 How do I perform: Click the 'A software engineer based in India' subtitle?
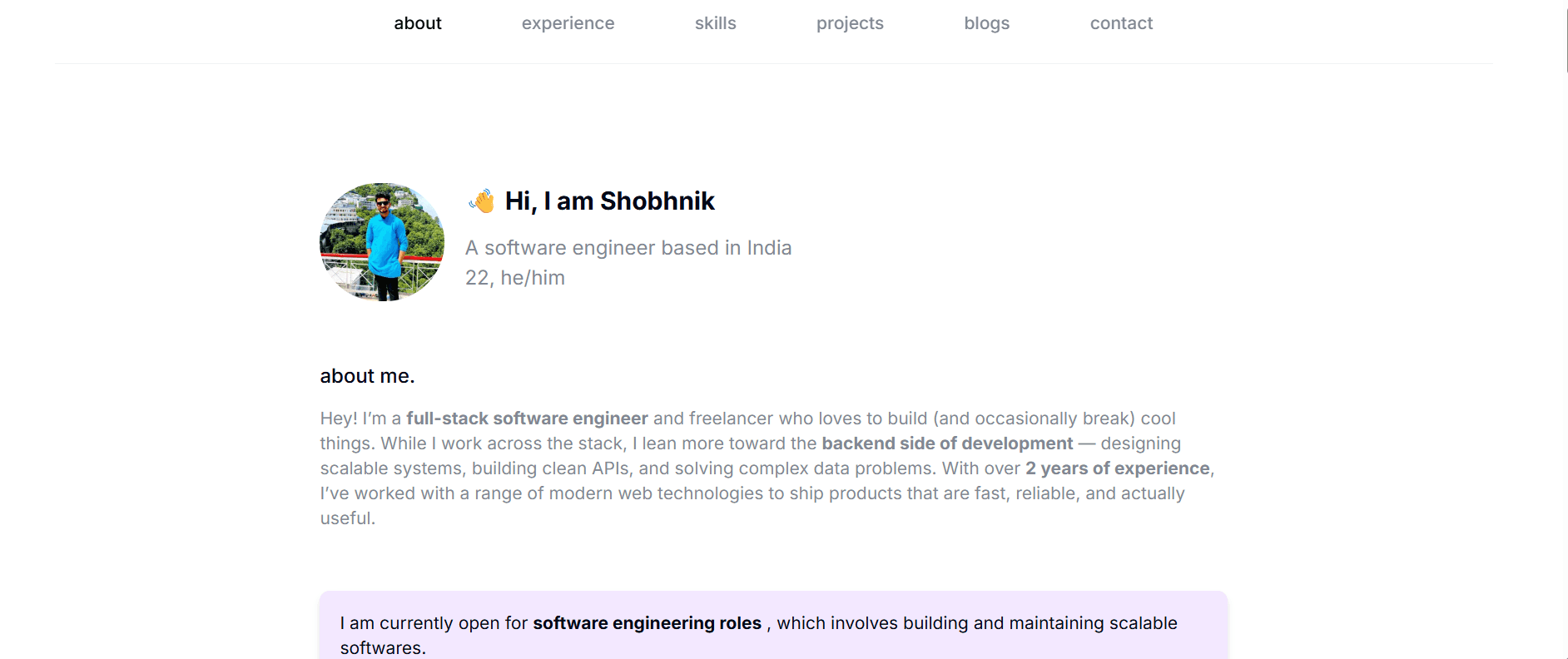click(x=628, y=247)
